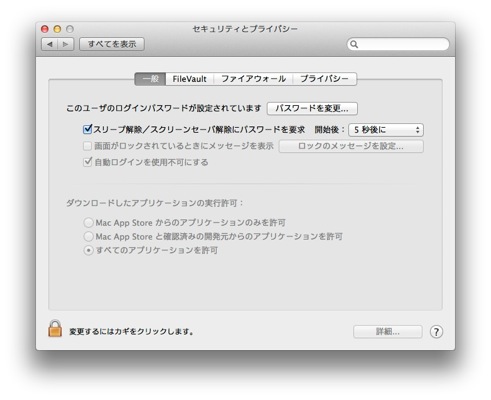The height and width of the screenshot is (400, 491).
Task: Close window with the red button
Action: [x=45, y=29]
